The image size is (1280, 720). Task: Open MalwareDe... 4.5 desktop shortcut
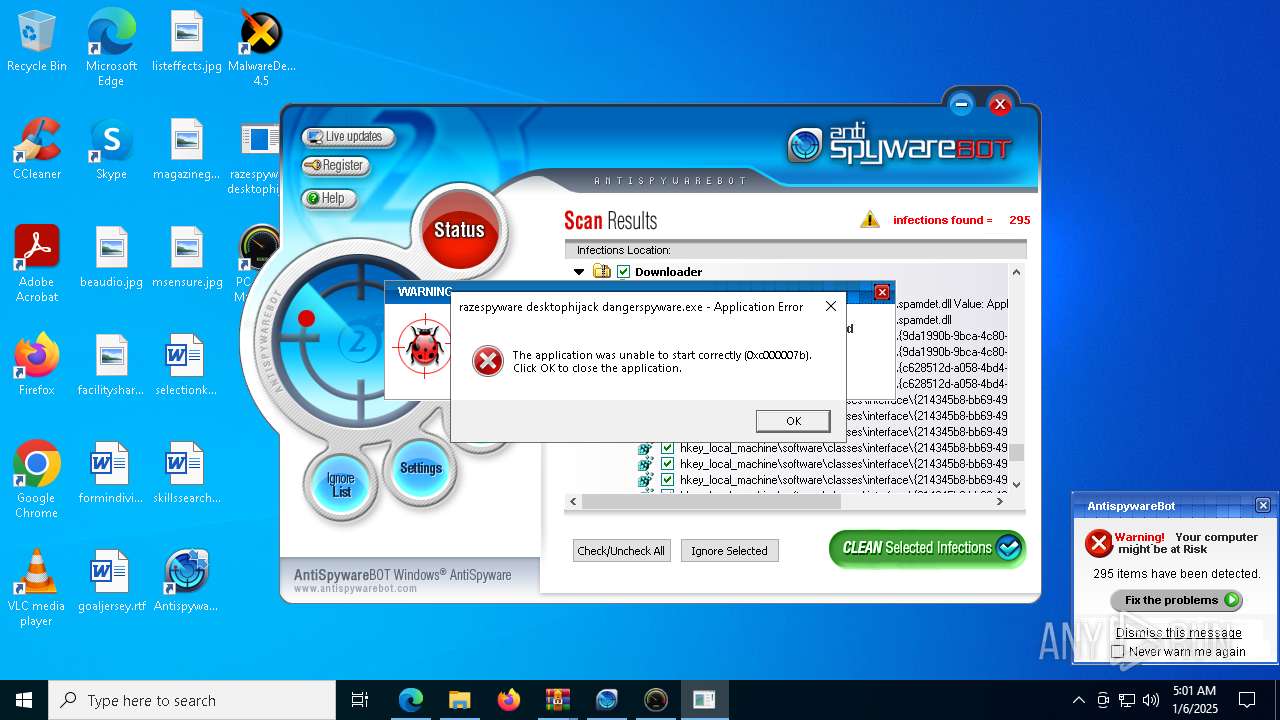(x=261, y=48)
